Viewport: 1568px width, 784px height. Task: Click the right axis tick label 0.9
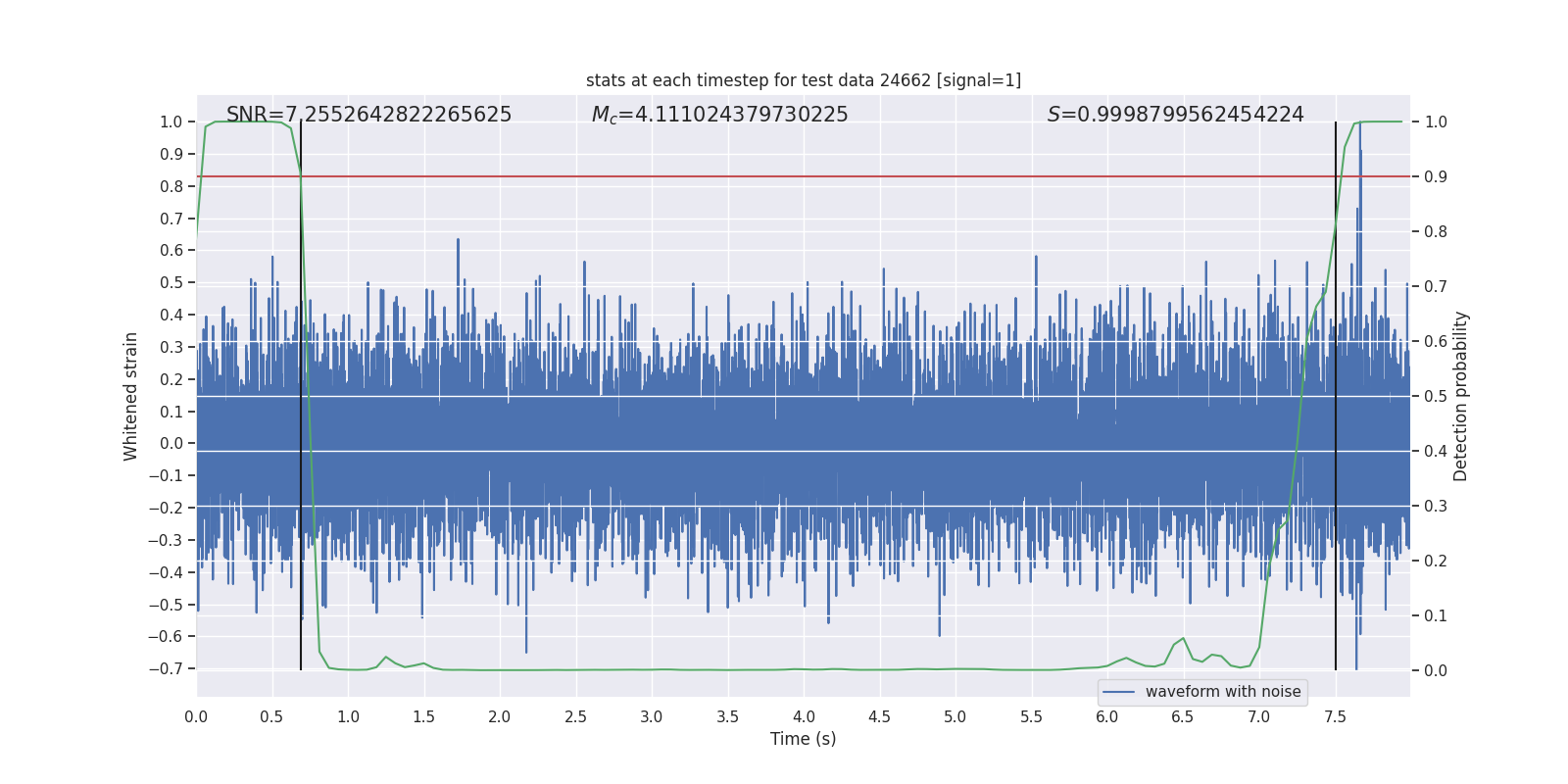coord(1436,177)
